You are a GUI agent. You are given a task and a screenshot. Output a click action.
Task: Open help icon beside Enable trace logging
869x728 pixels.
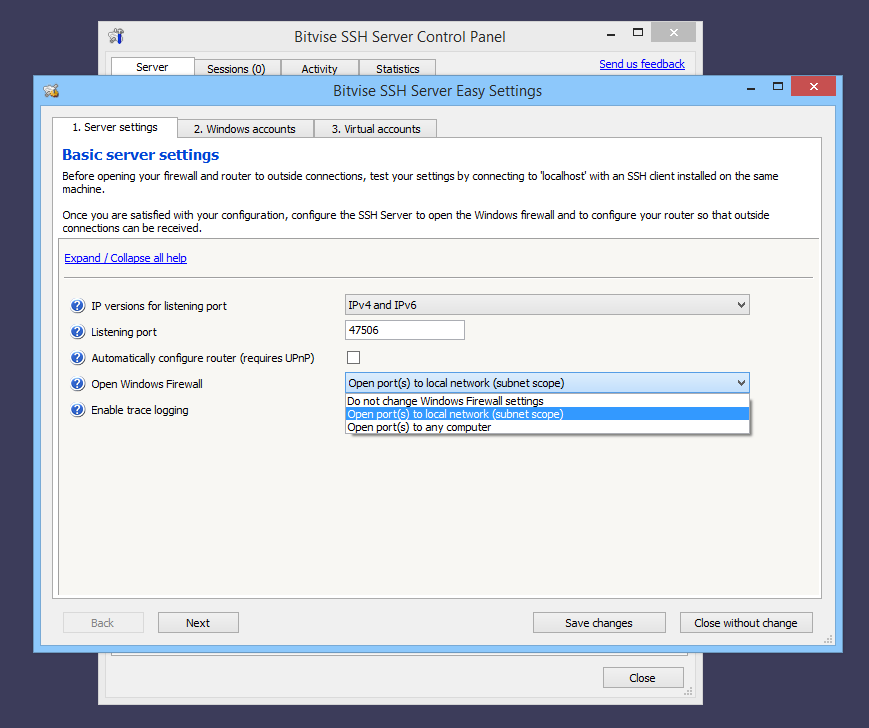click(x=78, y=410)
